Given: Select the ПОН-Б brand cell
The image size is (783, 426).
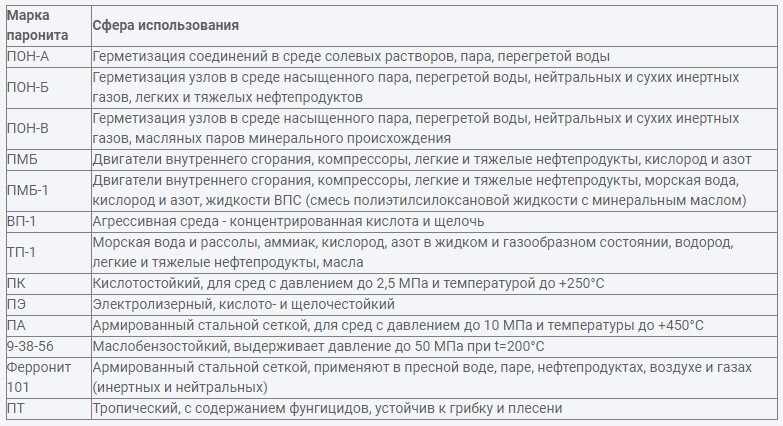Looking at the screenshot, I should pyautogui.click(x=48, y=87).
